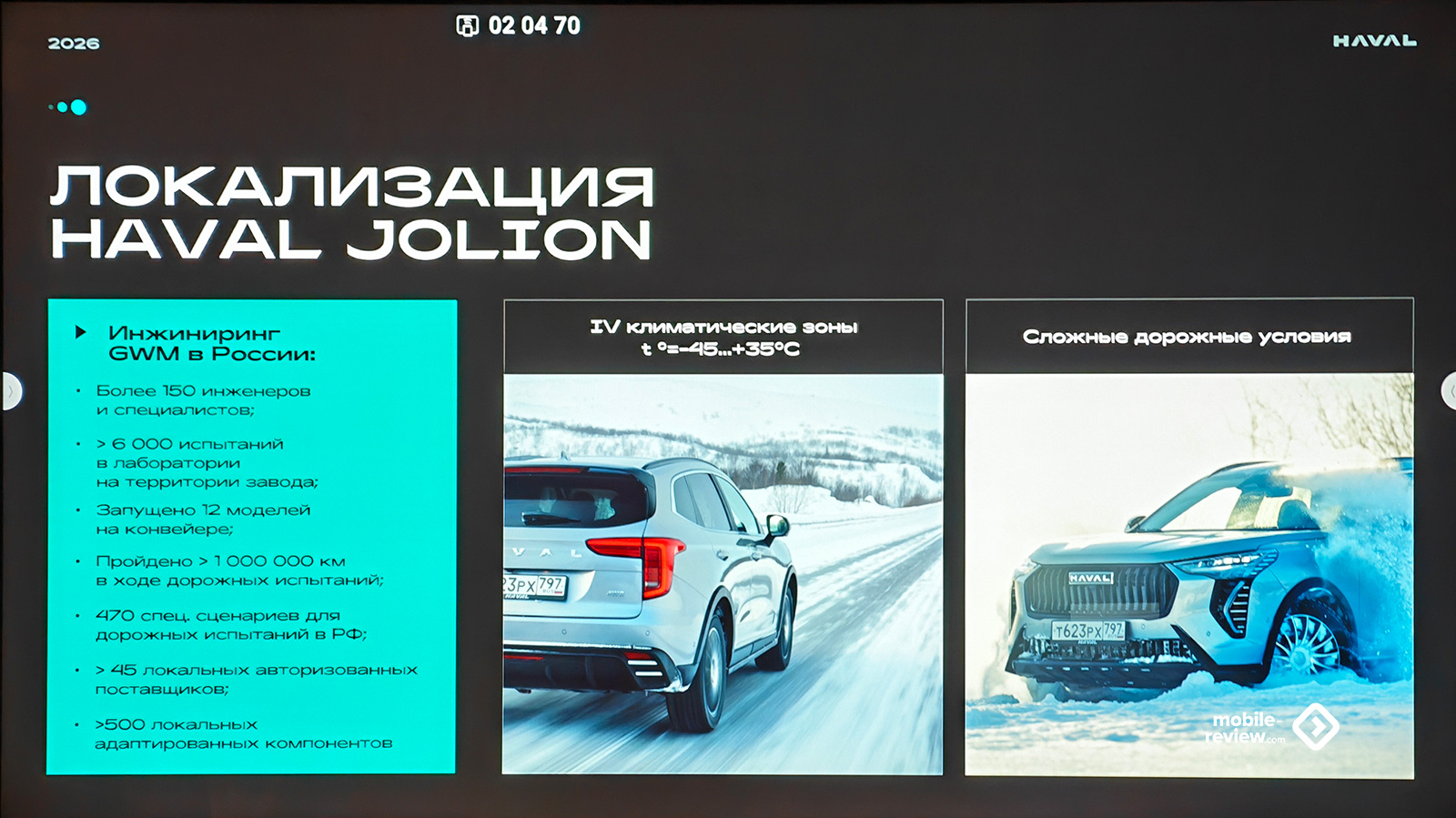The height and width of the screenshot is (818, 1456).
Task: Select the large cyan slide indicator dot
Action: point(79,107)
